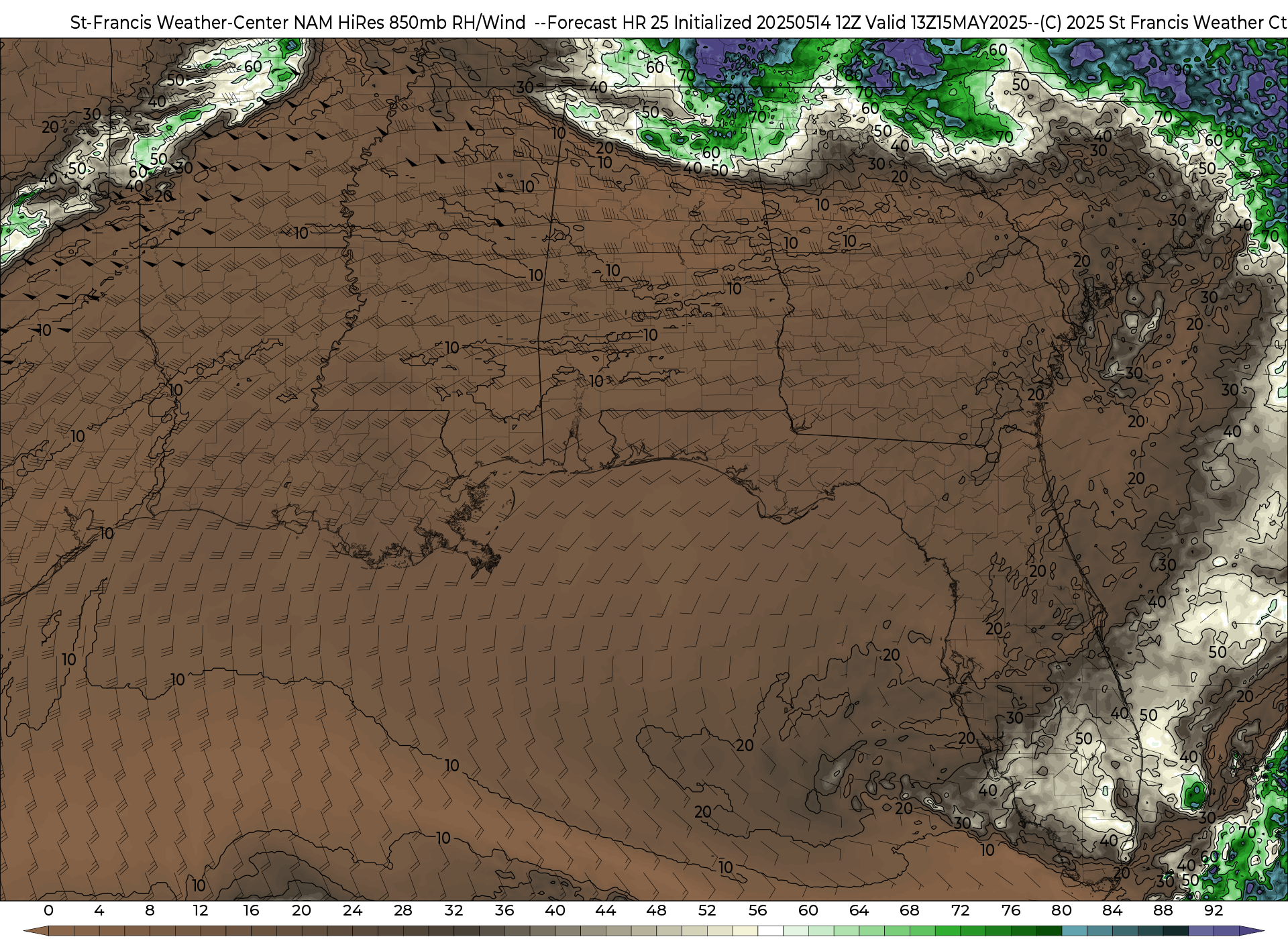Click the colorbar tick label '24'

pyautogui.click(x=352, y=911)
